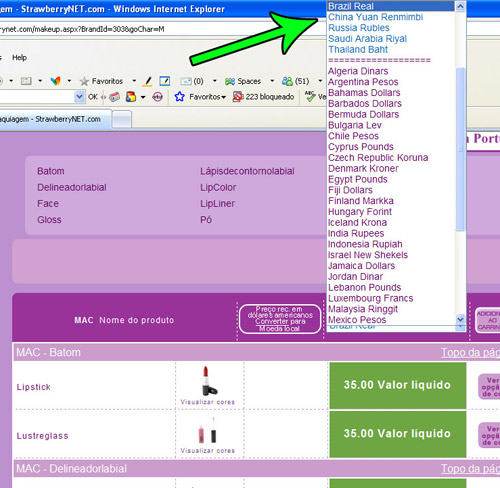
Task: Click the pink circle toolbar icon
Action: [x=157, y=97]
